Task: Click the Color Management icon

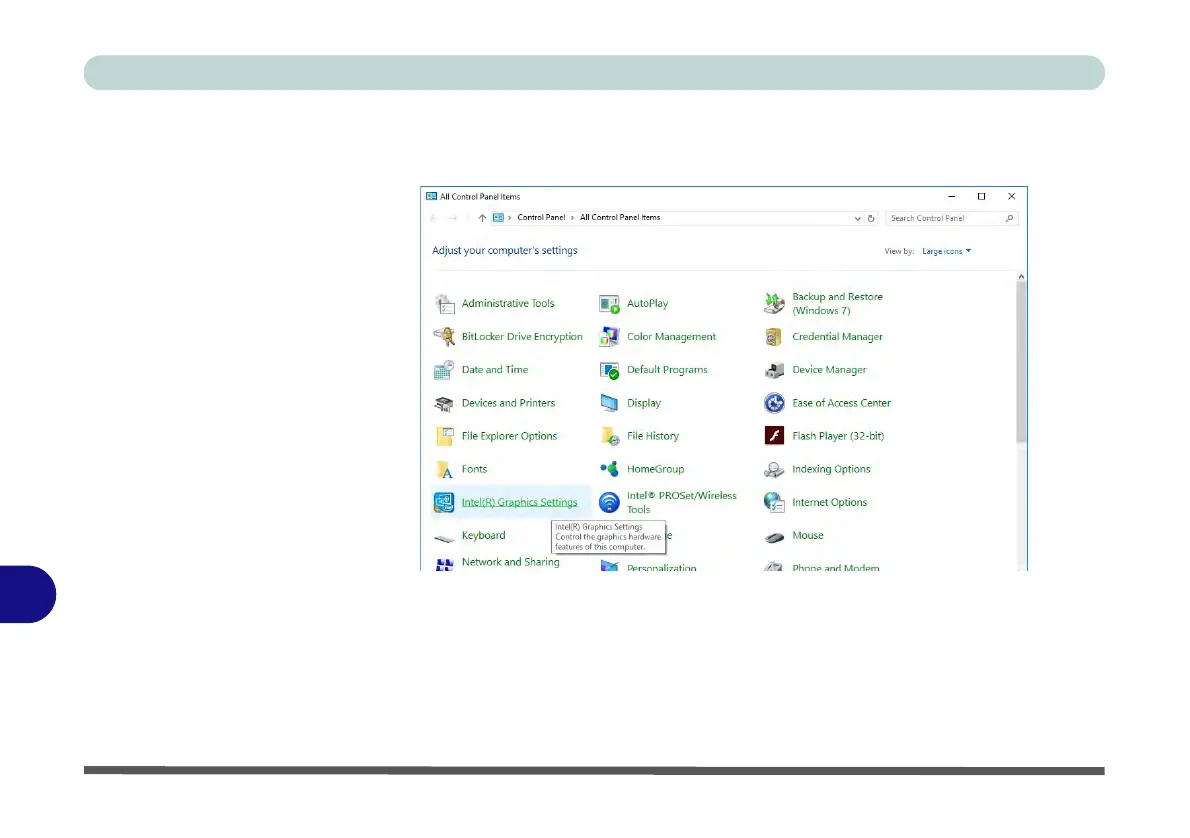Action: 609,337
